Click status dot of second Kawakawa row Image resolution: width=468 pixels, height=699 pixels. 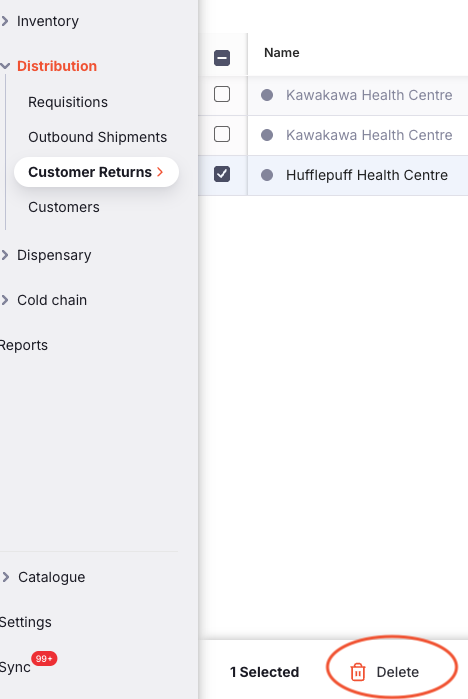(267, 135)
